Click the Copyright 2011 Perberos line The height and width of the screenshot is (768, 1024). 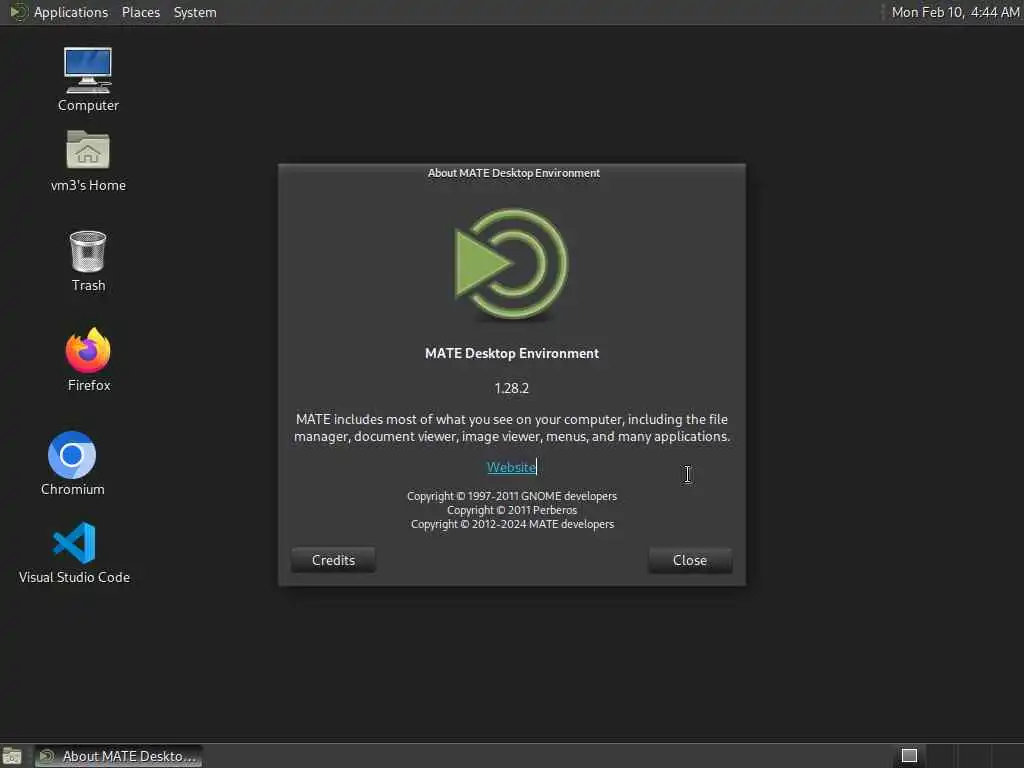511,510
